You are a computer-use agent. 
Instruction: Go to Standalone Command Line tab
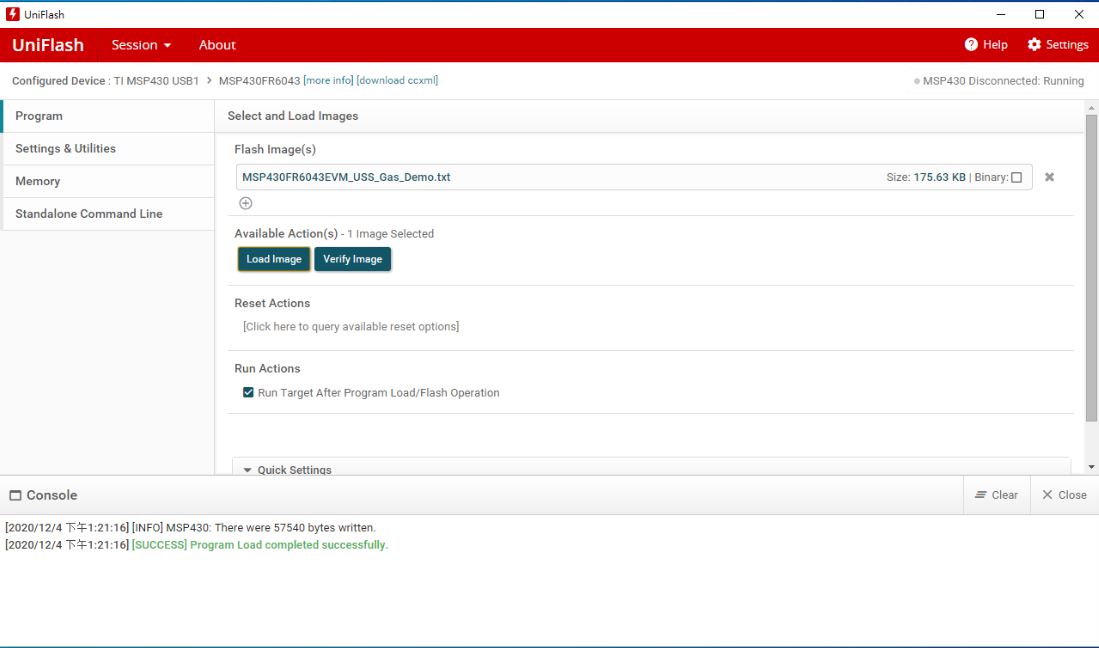coord(109,214)
